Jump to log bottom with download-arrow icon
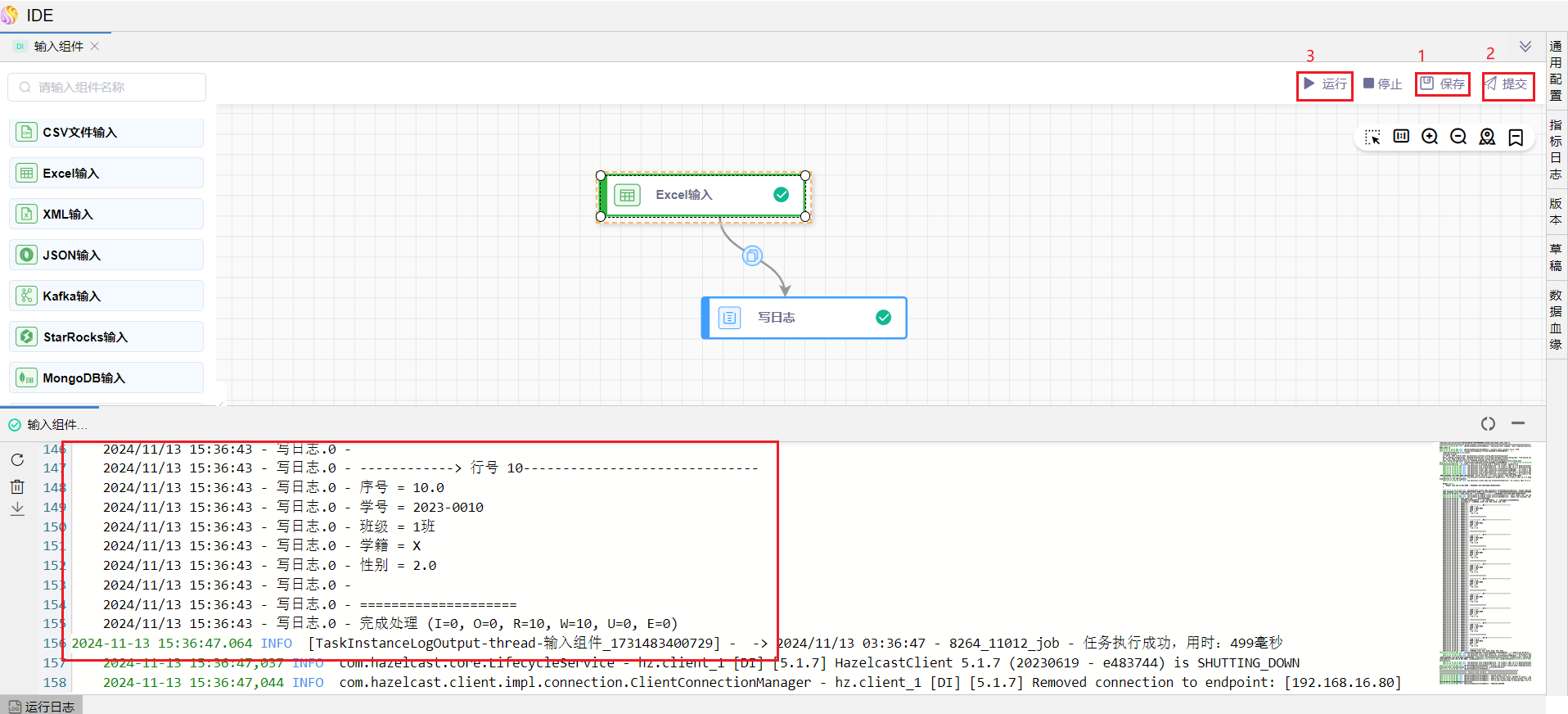This screenshot has width=1568, height=714. pos(17,508)
